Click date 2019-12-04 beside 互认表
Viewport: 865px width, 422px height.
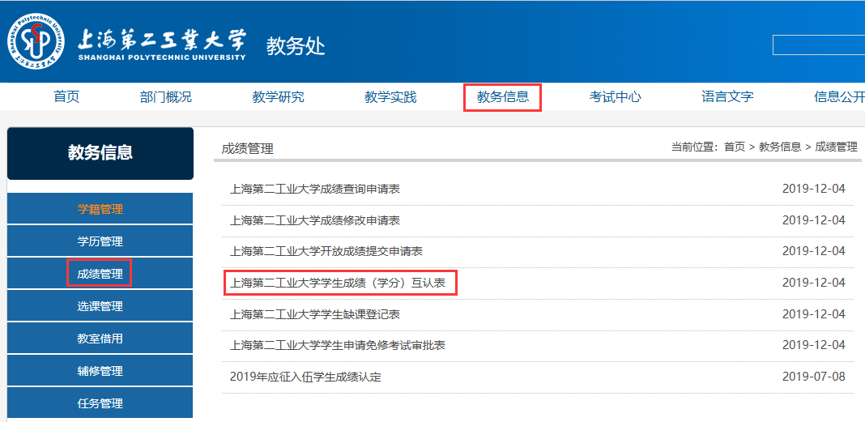click(814, 283)
